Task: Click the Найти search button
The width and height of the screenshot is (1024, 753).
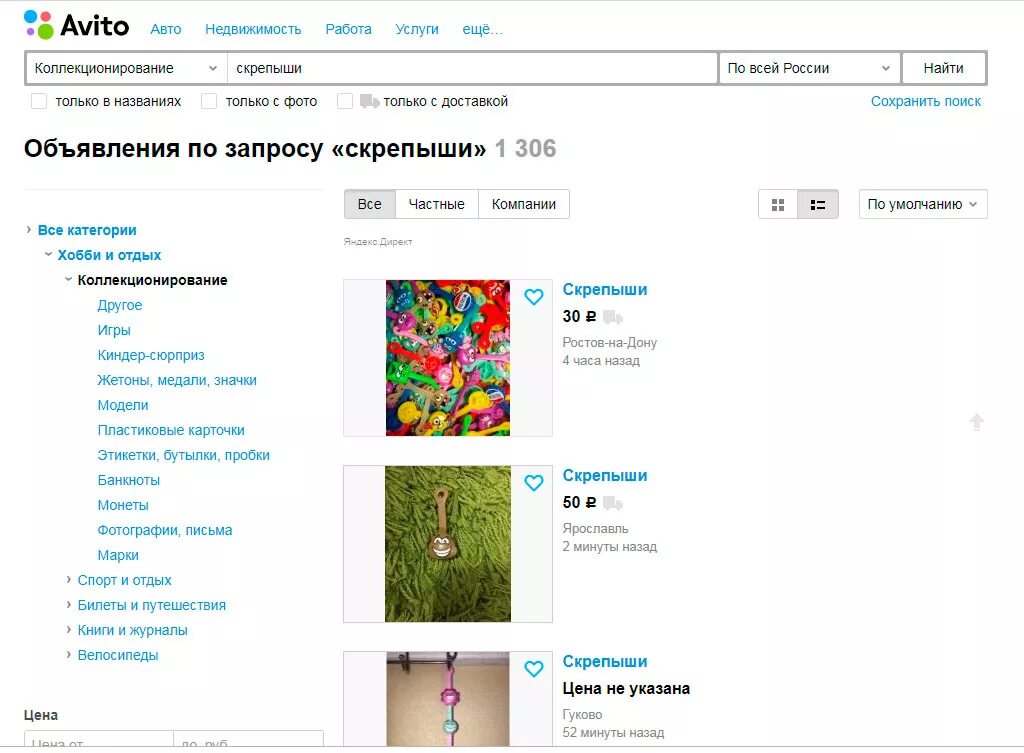Action: (x=944, y=69)
